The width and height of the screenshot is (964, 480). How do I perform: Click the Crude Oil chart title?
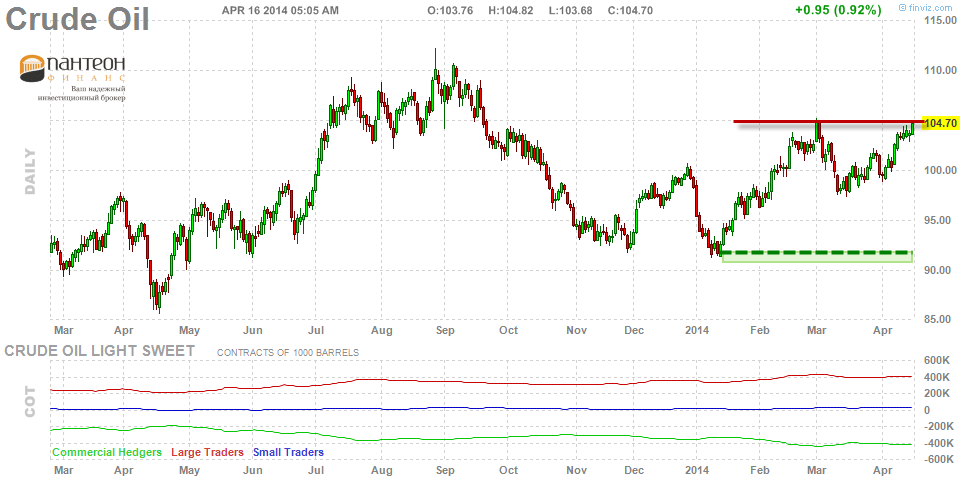(76, 19)
